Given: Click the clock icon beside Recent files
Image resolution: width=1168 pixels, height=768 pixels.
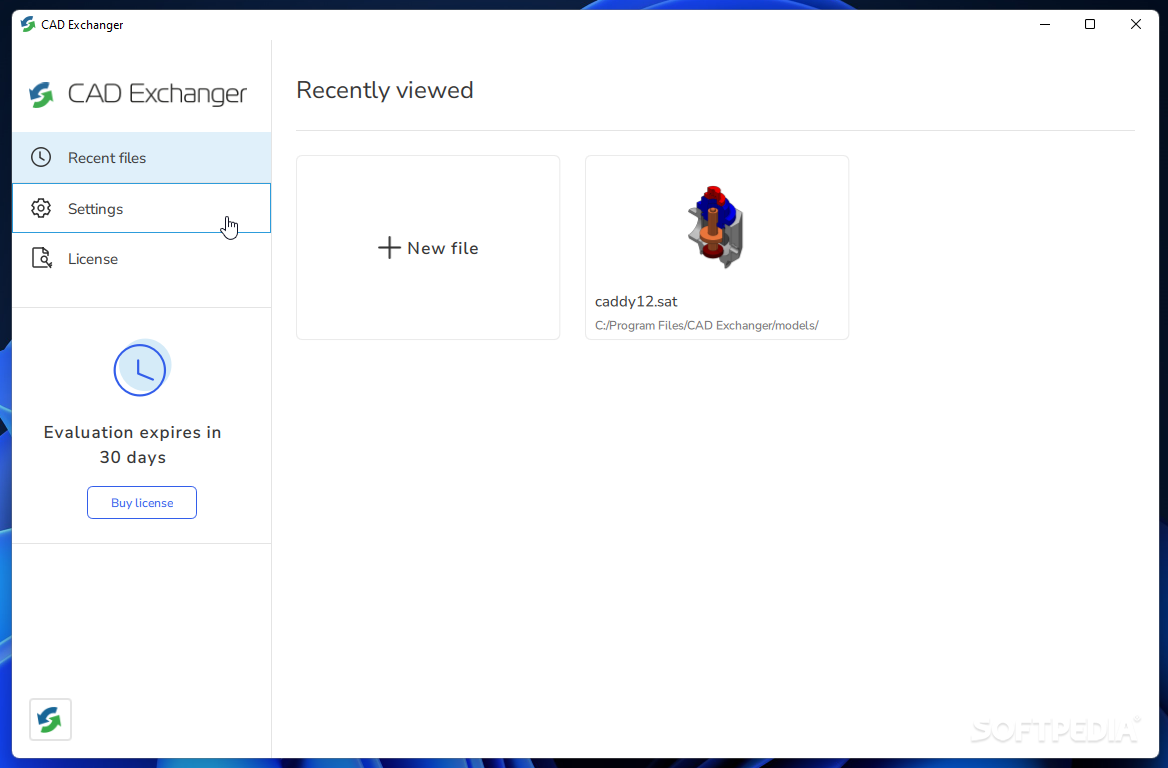Looking at the screenshot, I should [41, 157].
